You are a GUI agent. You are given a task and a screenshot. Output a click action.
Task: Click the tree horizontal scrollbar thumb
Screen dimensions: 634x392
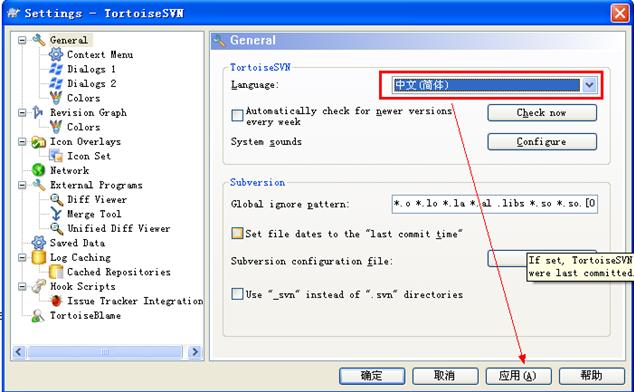coord(105,352)
